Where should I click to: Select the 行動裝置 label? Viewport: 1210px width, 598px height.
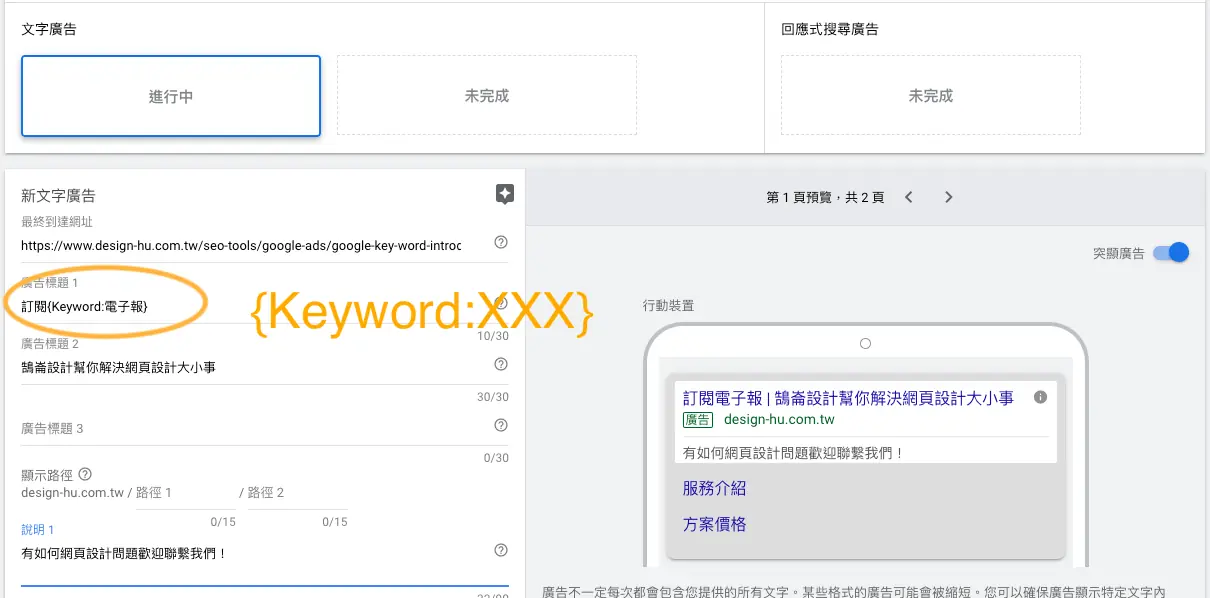pyautogui.click(x=668, y=305)
